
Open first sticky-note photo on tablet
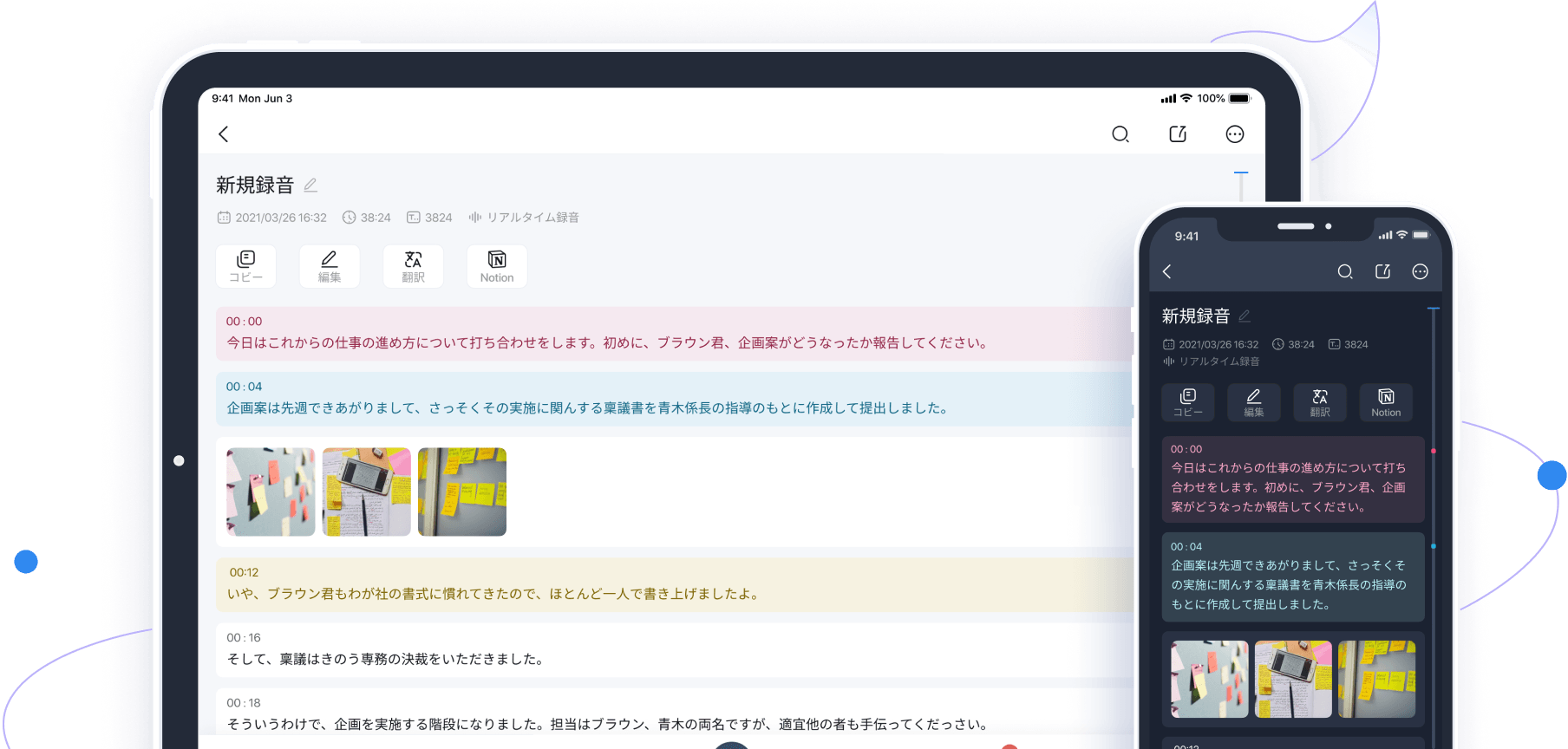[x=271, y=492]
